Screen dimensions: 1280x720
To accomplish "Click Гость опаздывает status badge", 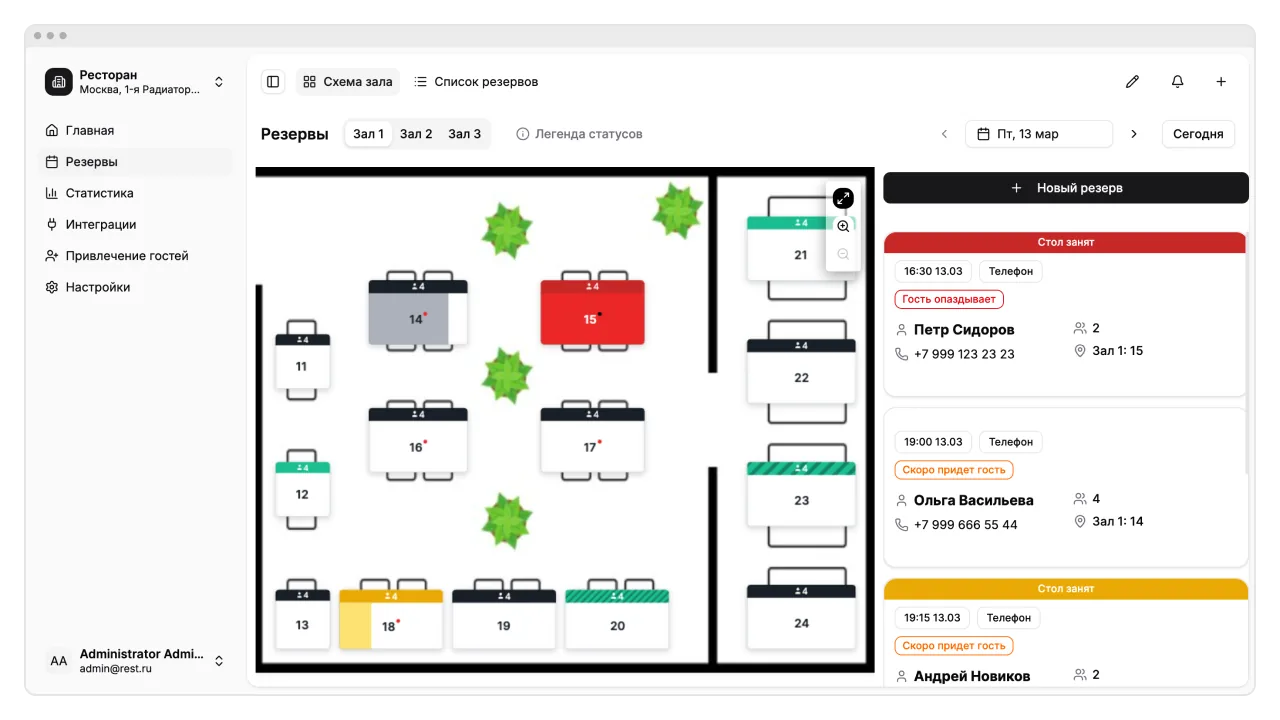I will click(x=949, y=299).
